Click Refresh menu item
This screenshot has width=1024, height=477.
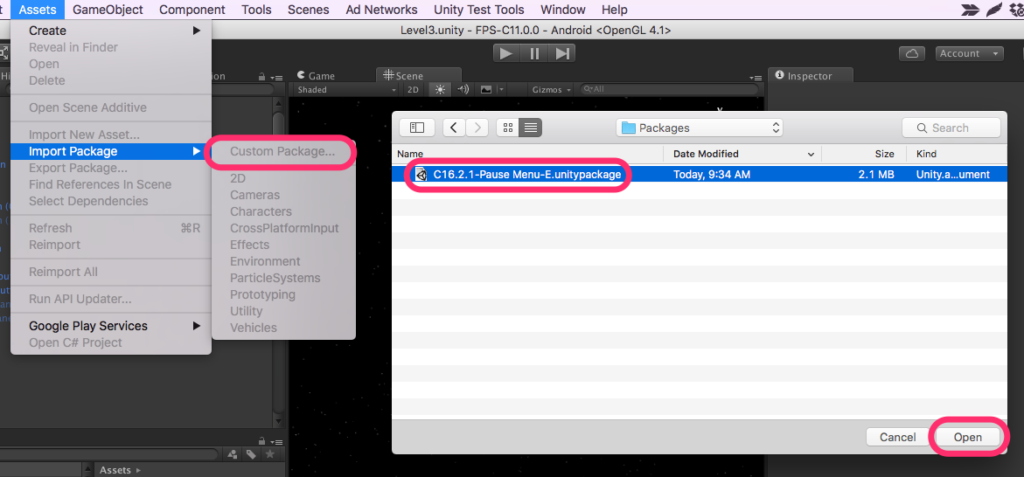point(111,228)
